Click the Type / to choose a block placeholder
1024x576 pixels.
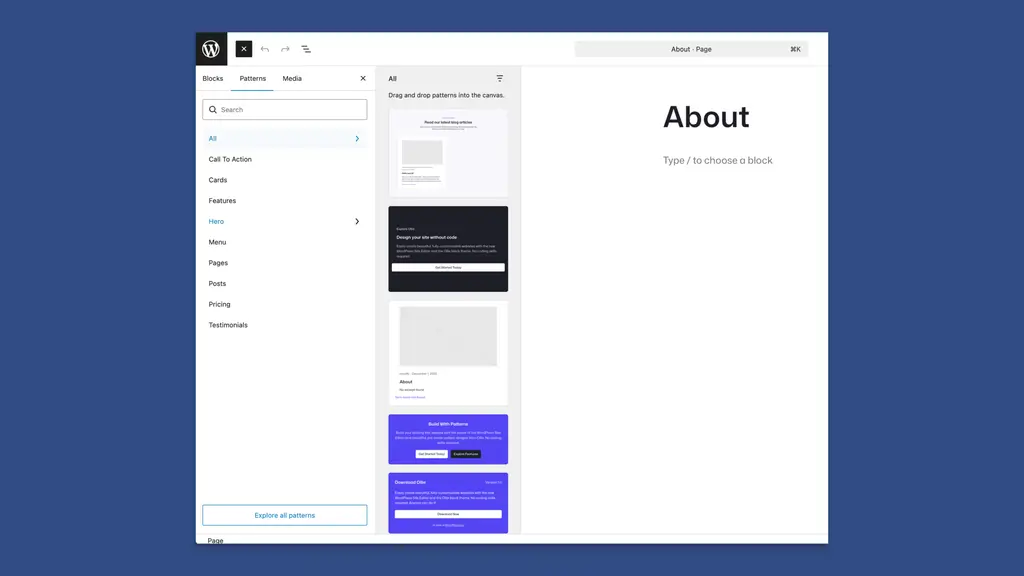click(718, 161)
